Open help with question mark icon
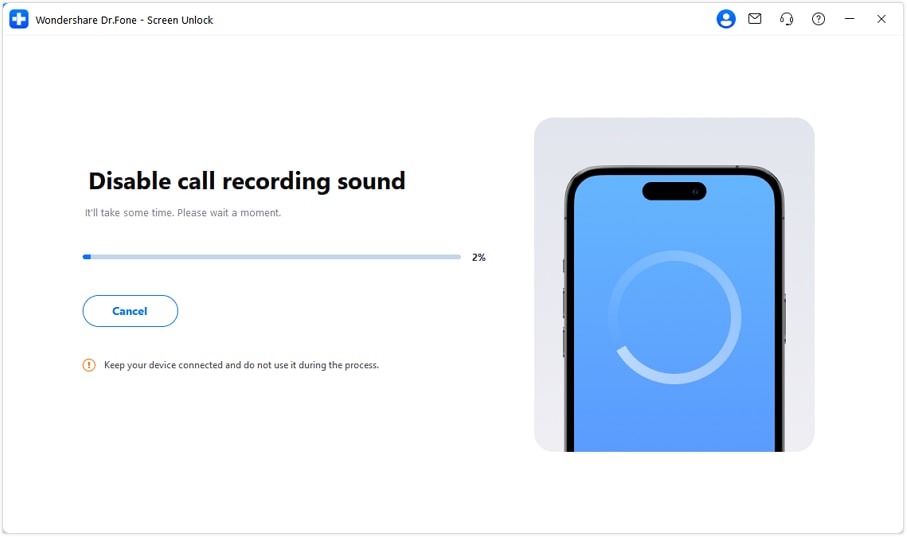The height and width of the screenshot is (537, 907). pyautogui.click(x=818, y=19)
